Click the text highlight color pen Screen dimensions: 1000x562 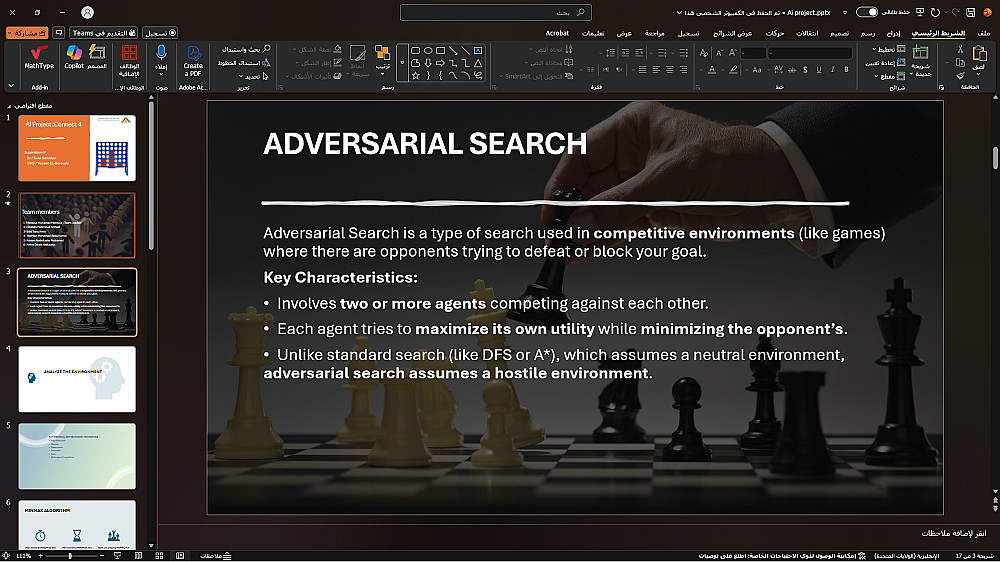click(733, 70)
